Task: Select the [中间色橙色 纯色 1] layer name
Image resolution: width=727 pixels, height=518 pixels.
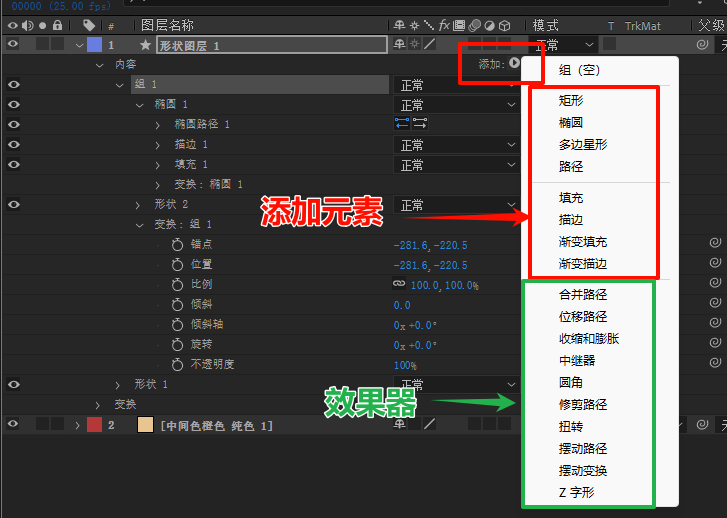Action: 216,425
